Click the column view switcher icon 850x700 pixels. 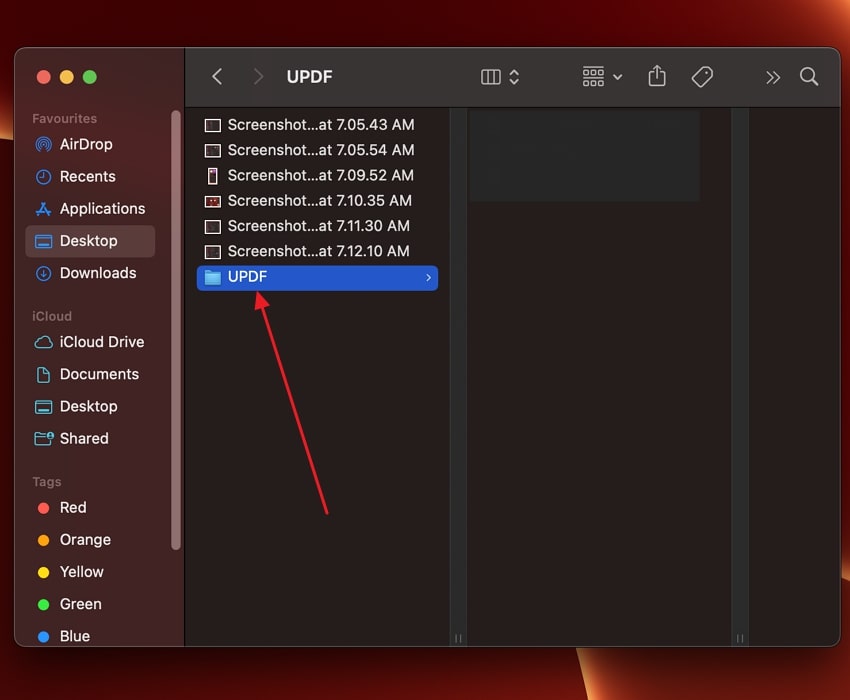[x=491, y=76]
